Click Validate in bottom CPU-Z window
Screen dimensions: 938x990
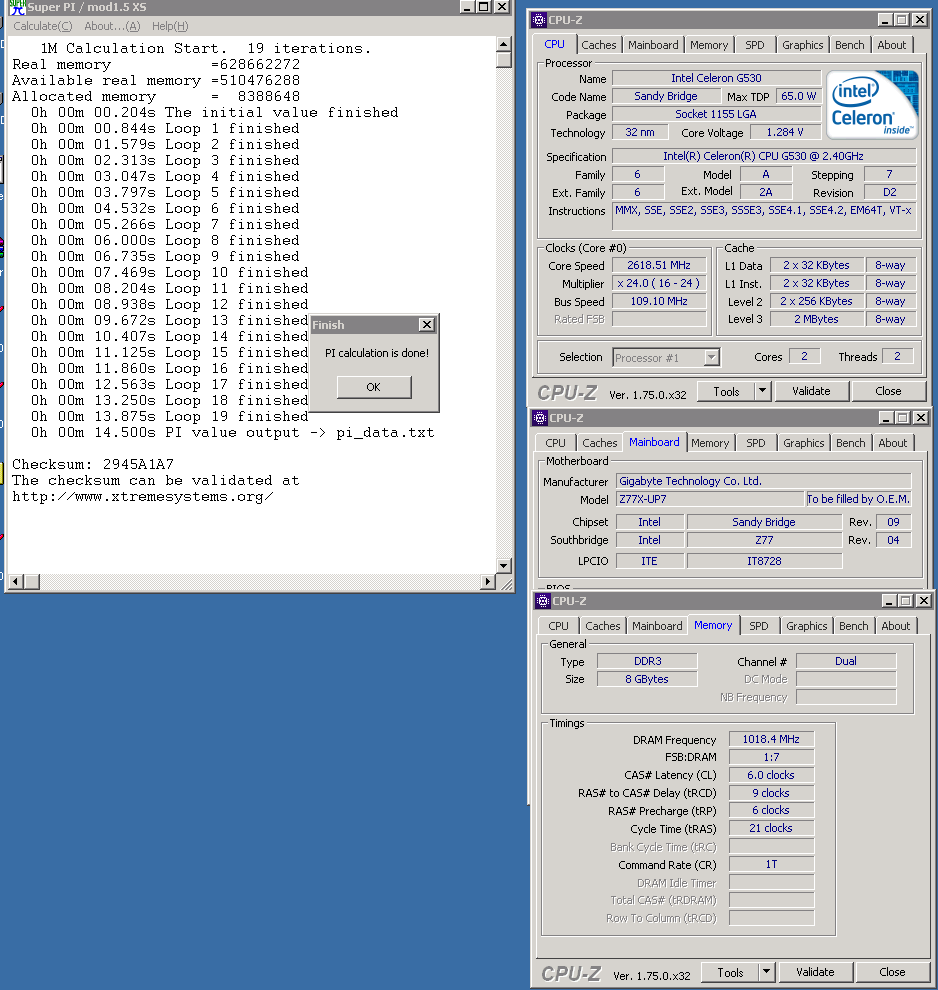tap(815, 973)
